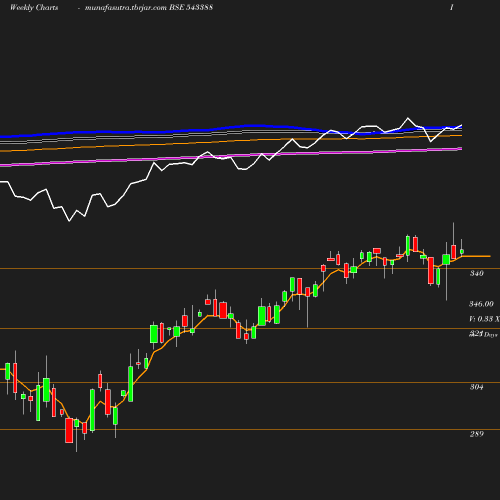The height and width of the screenshot is (500, 500).
Task: Click the '304' price level label
Action: (x=476, y=387)
